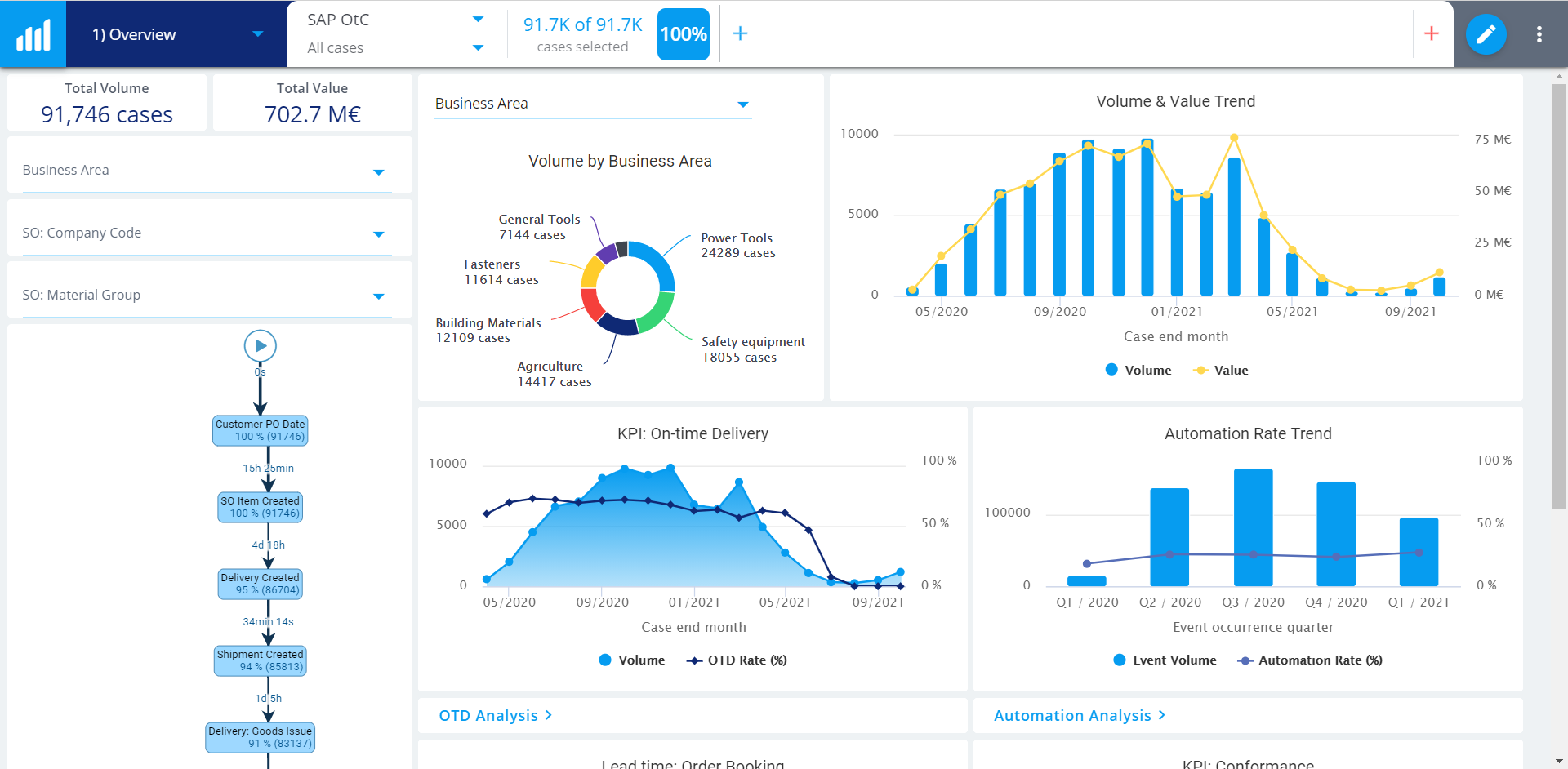1568x769 pixels.
Task: Open the SO: Material Group filter dropdown
Action: 207,295
